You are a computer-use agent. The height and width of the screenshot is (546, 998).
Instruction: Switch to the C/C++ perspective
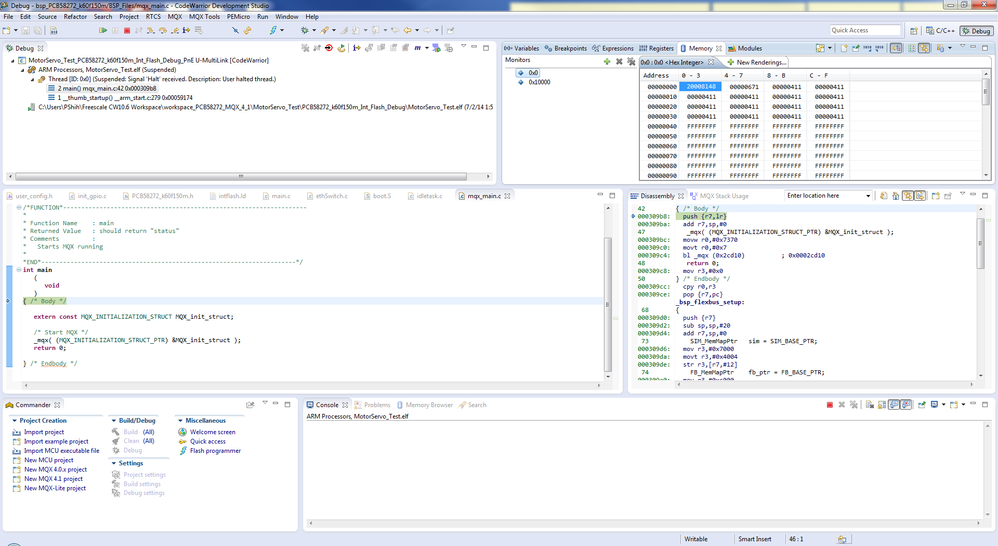point(938,31)
